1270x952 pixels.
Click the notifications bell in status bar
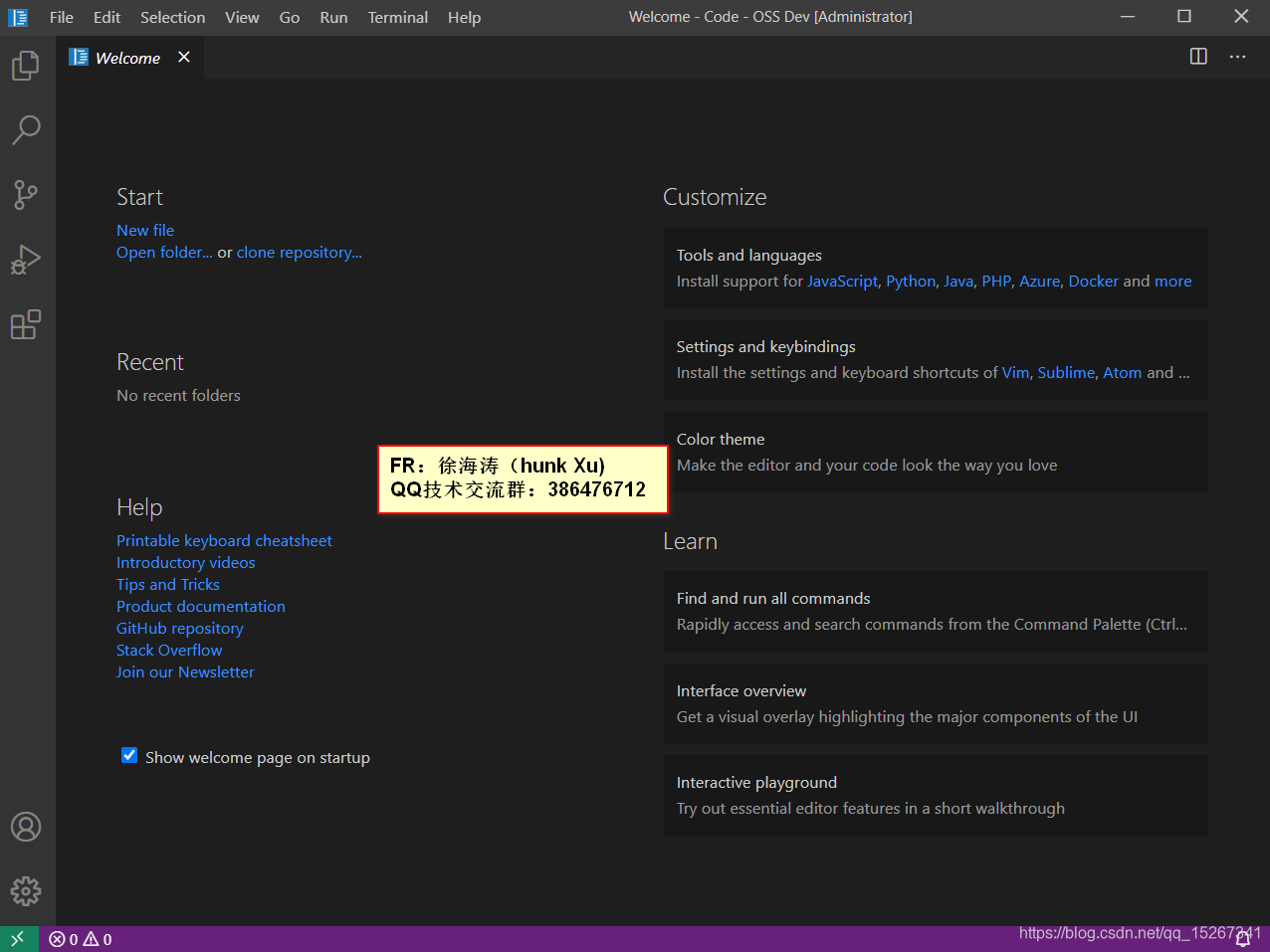(1242, 939)
